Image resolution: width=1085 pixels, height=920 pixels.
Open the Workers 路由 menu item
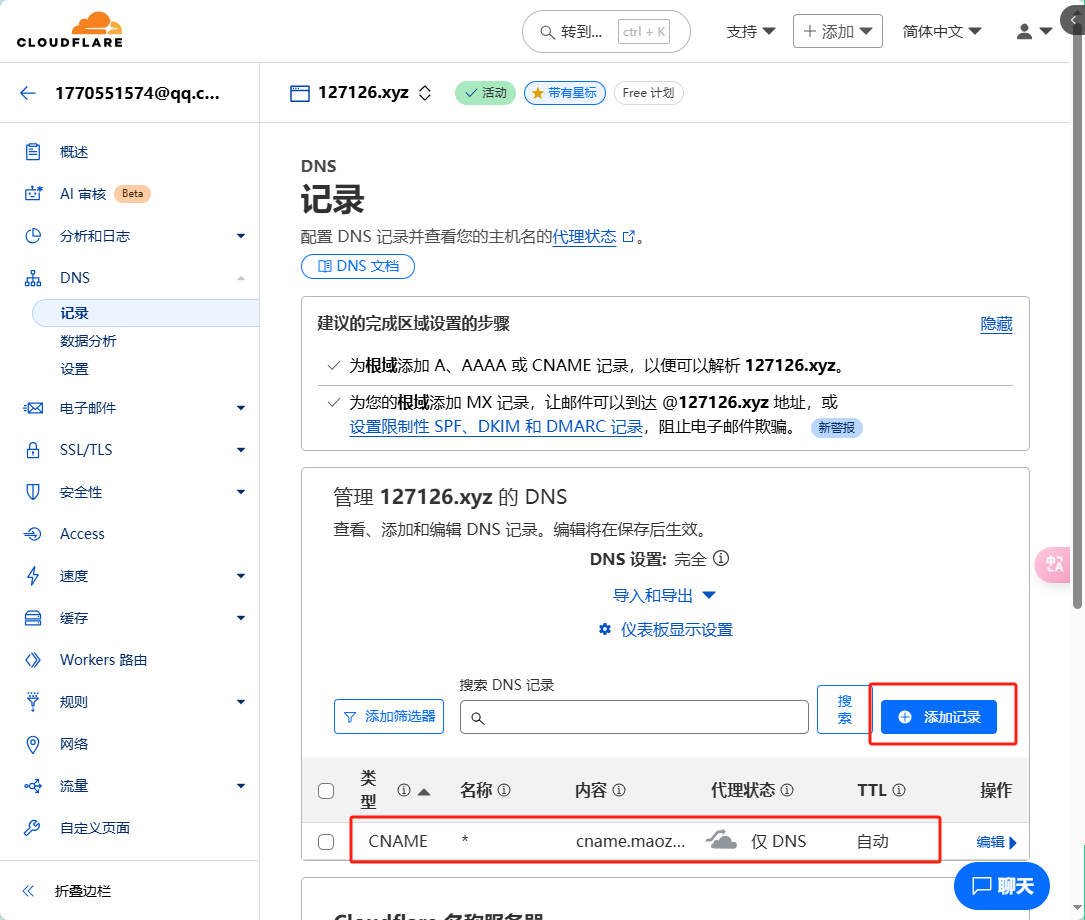point(103,660)
